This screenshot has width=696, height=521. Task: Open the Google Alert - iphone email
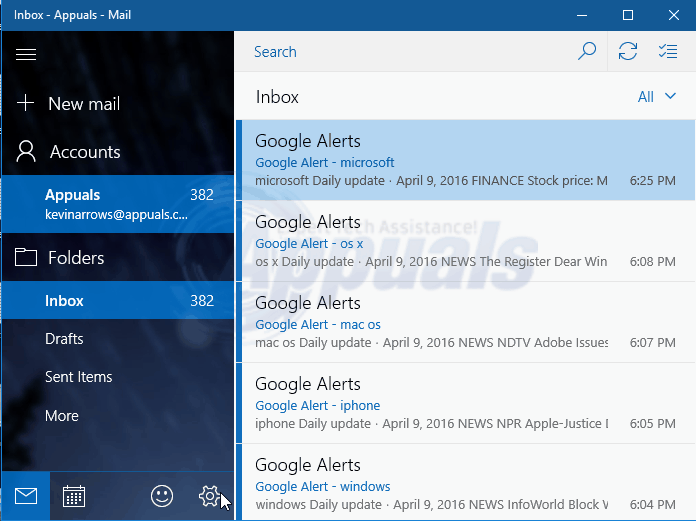pyautogui.click(x=465, y=403)
